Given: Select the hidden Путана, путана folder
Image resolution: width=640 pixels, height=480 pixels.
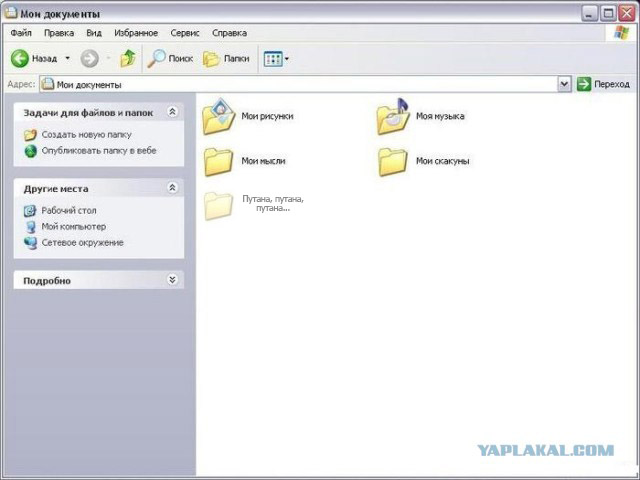Looking at the screenshot, I should 218,205.
